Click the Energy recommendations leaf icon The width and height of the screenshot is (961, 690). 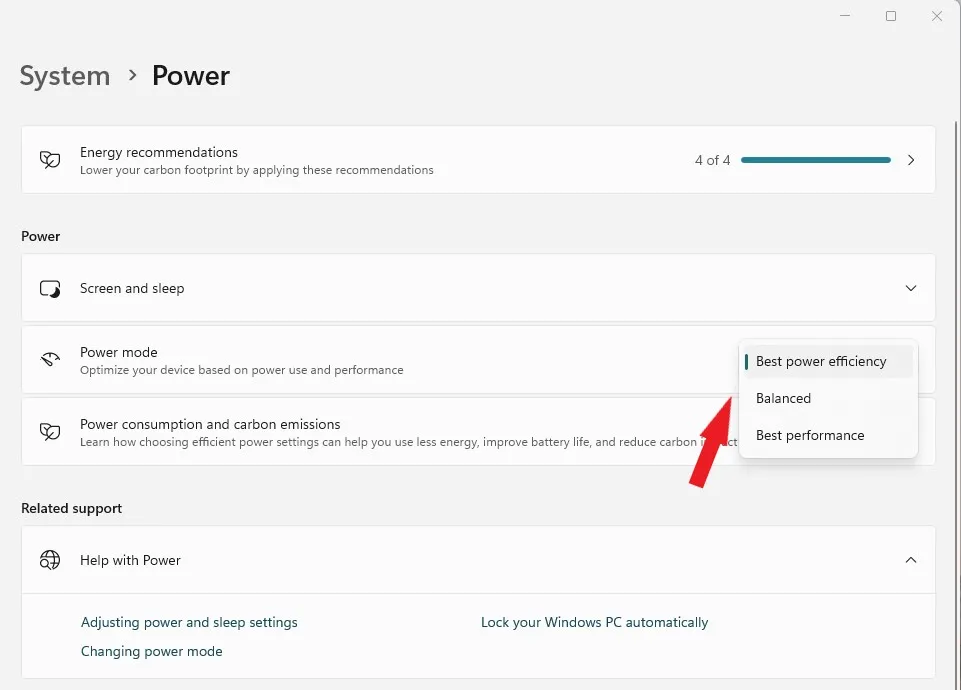point(50,160)
